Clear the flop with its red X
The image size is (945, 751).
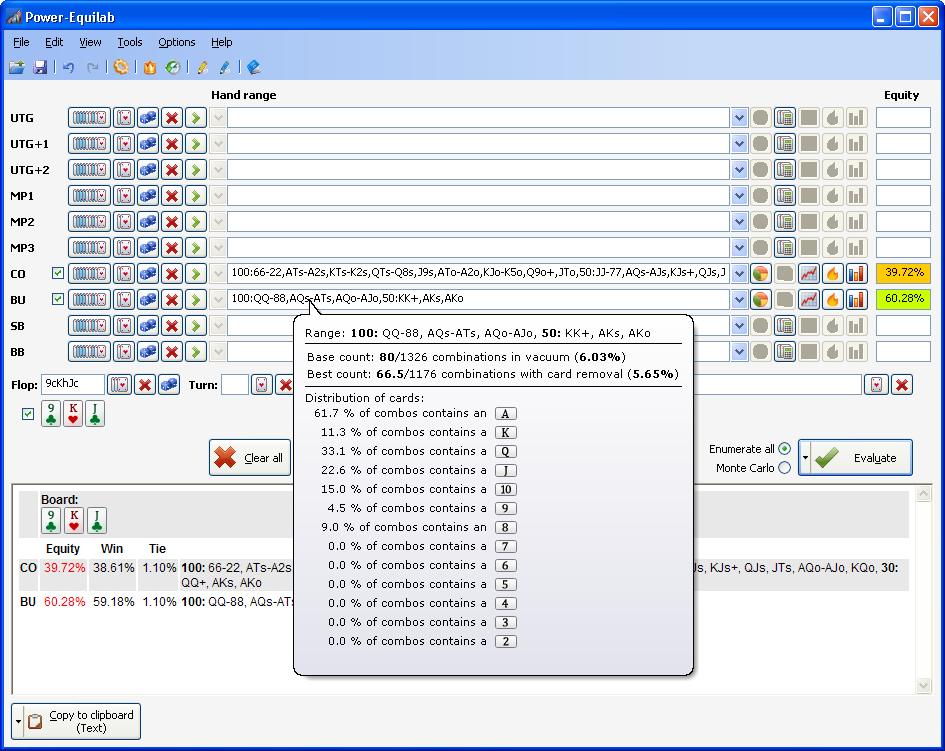click(x=145, y=385)
